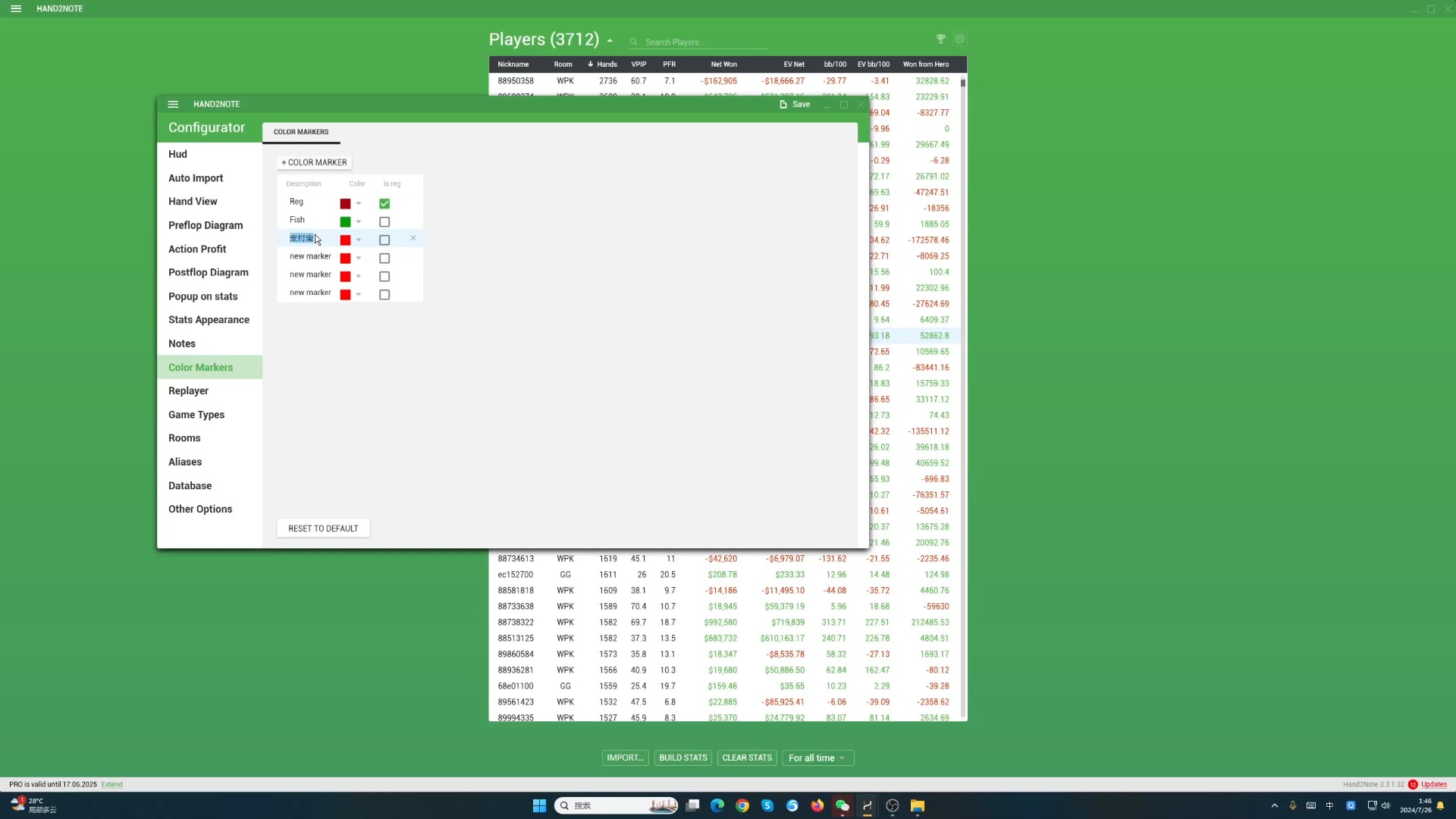Open the Stats Appearance section
The image size is (1456, 819).
(209, 320)
